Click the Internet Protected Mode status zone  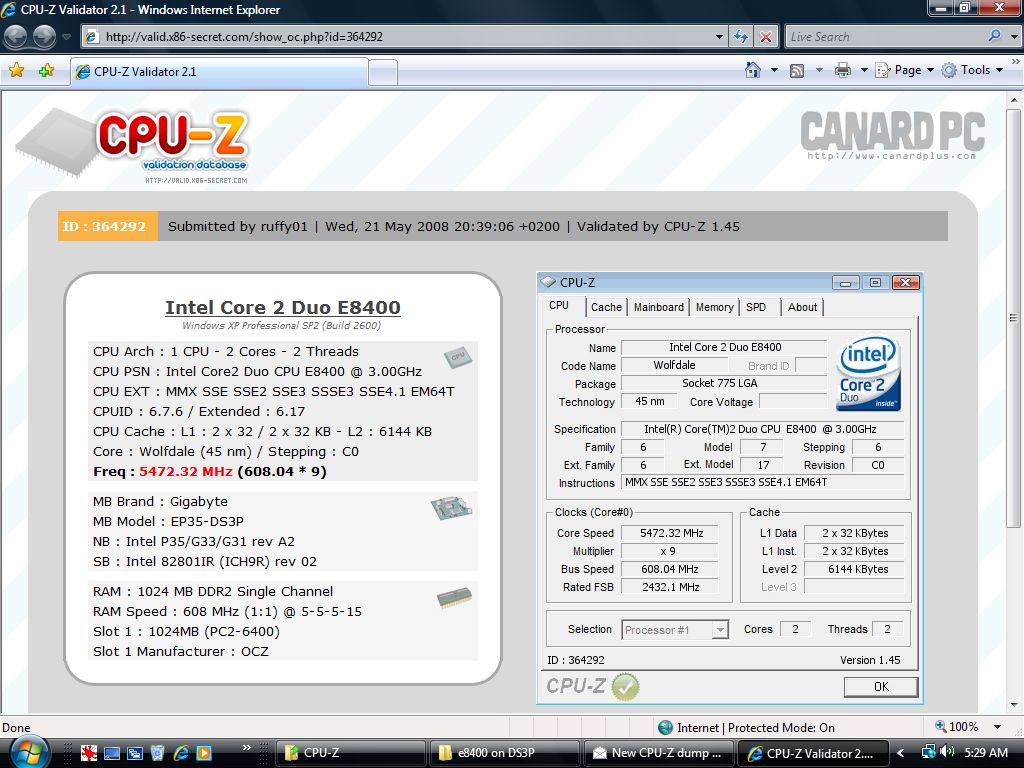click(x=746, y=727)
